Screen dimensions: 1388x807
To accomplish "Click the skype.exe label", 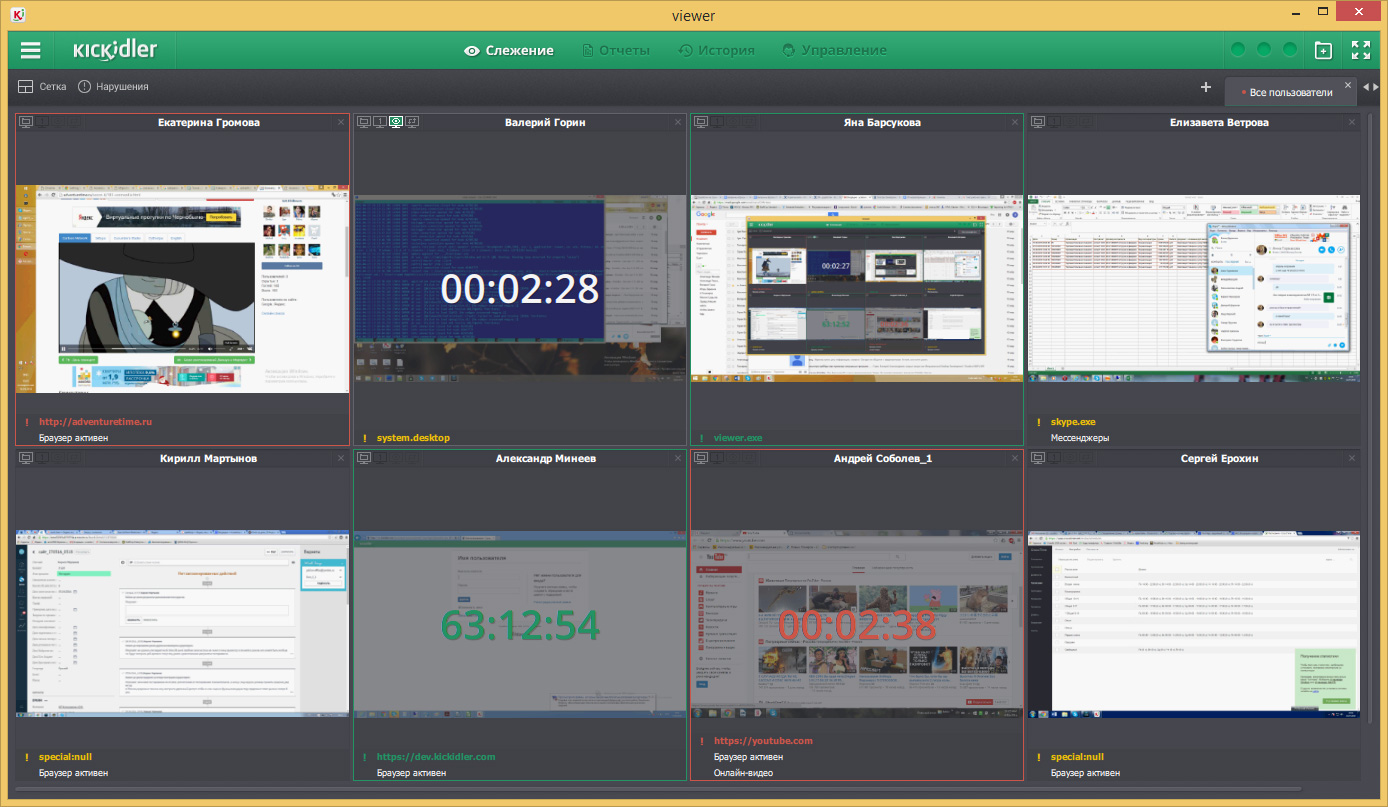I will pyautogui.click(x=1074, y=422).
